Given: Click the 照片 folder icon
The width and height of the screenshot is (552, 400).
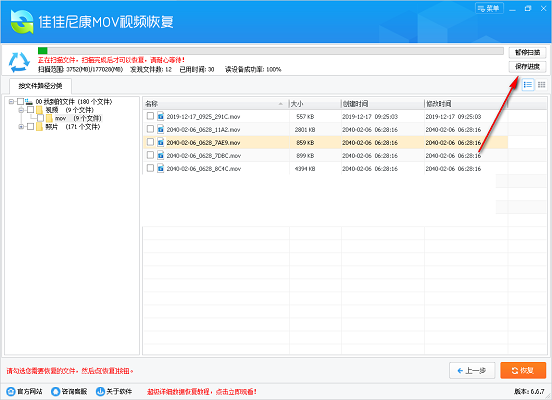Looking at the screenshot, I should [39, 126].
